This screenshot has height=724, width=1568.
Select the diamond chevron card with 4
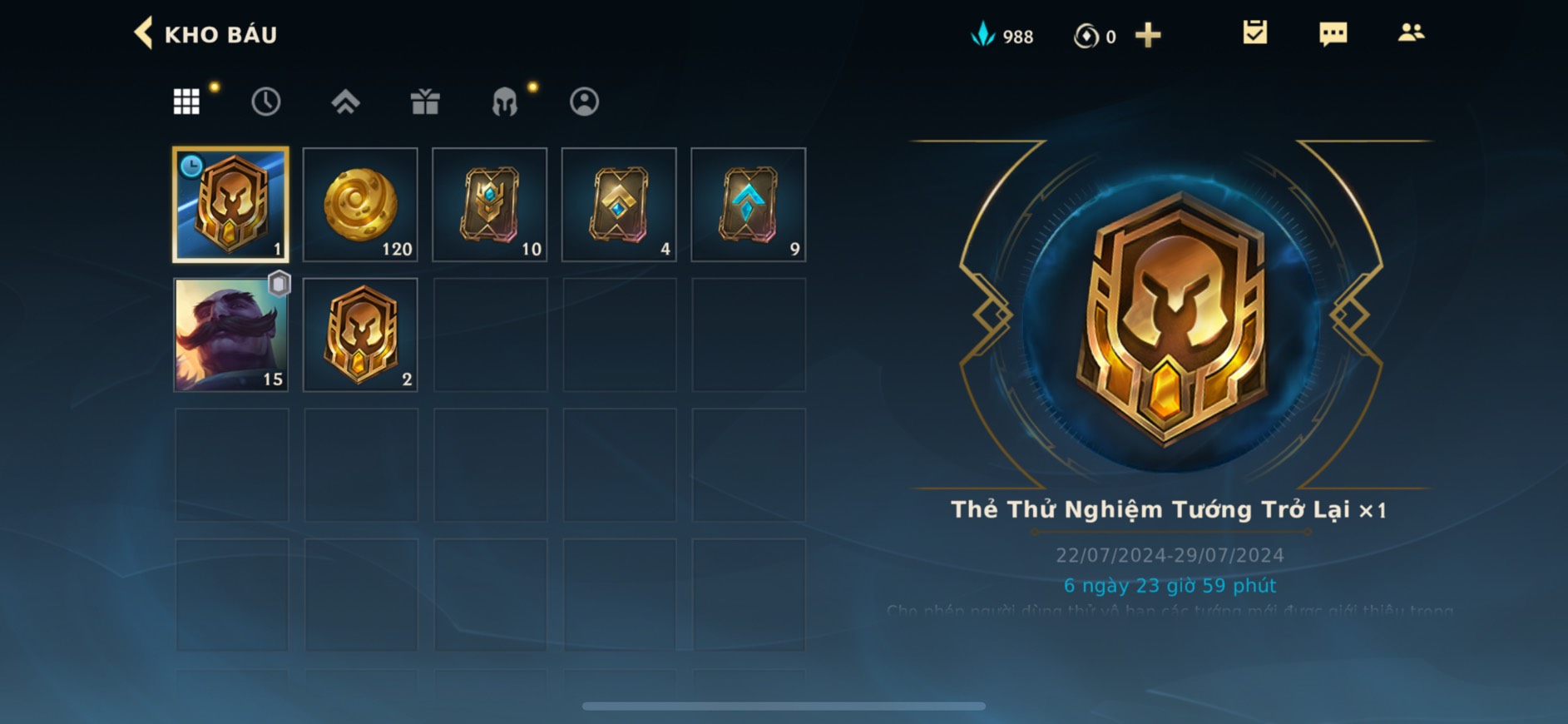pyautogui.click(x=619, y=205)
